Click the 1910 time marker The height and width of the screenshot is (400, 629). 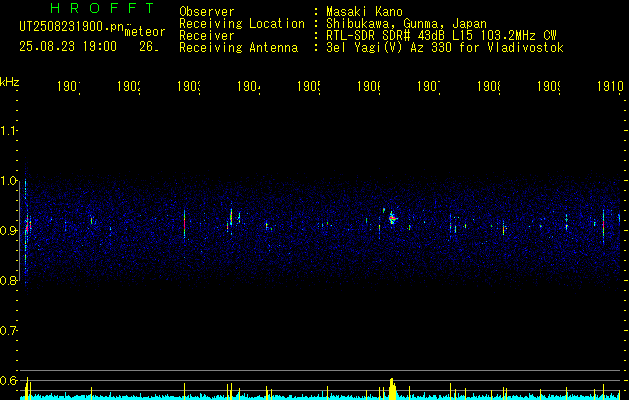point(610,87)
